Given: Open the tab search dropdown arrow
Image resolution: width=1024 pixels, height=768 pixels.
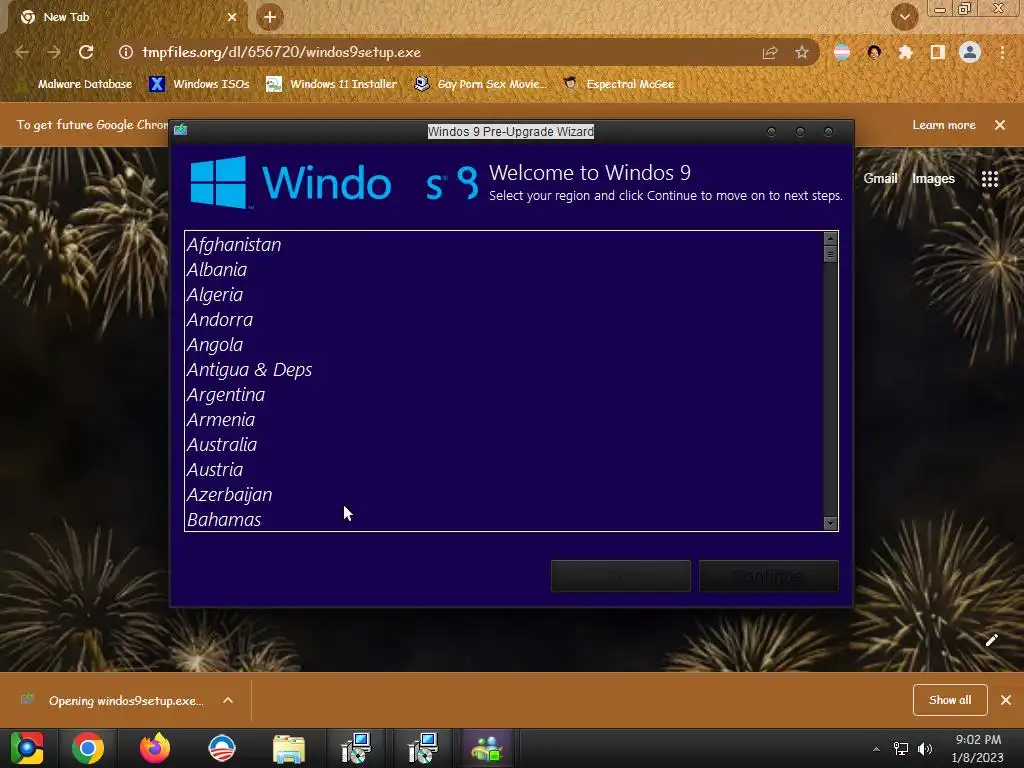Looking at the screenshot, I should click(x=905, y=17).
